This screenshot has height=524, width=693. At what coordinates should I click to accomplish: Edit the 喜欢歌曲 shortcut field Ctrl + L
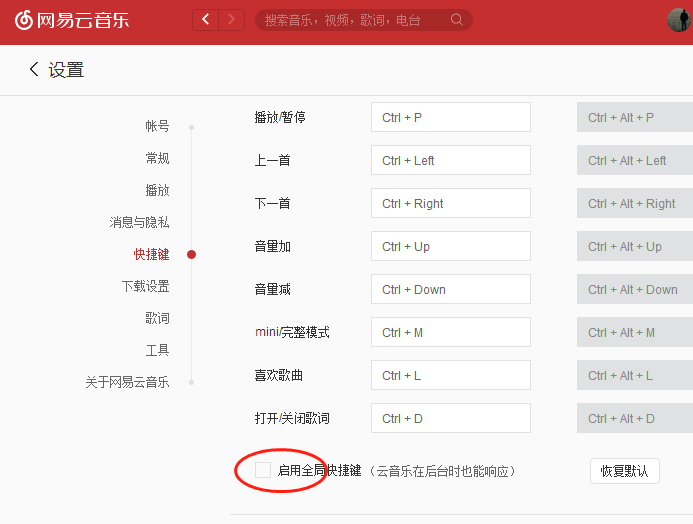(451, 375)
